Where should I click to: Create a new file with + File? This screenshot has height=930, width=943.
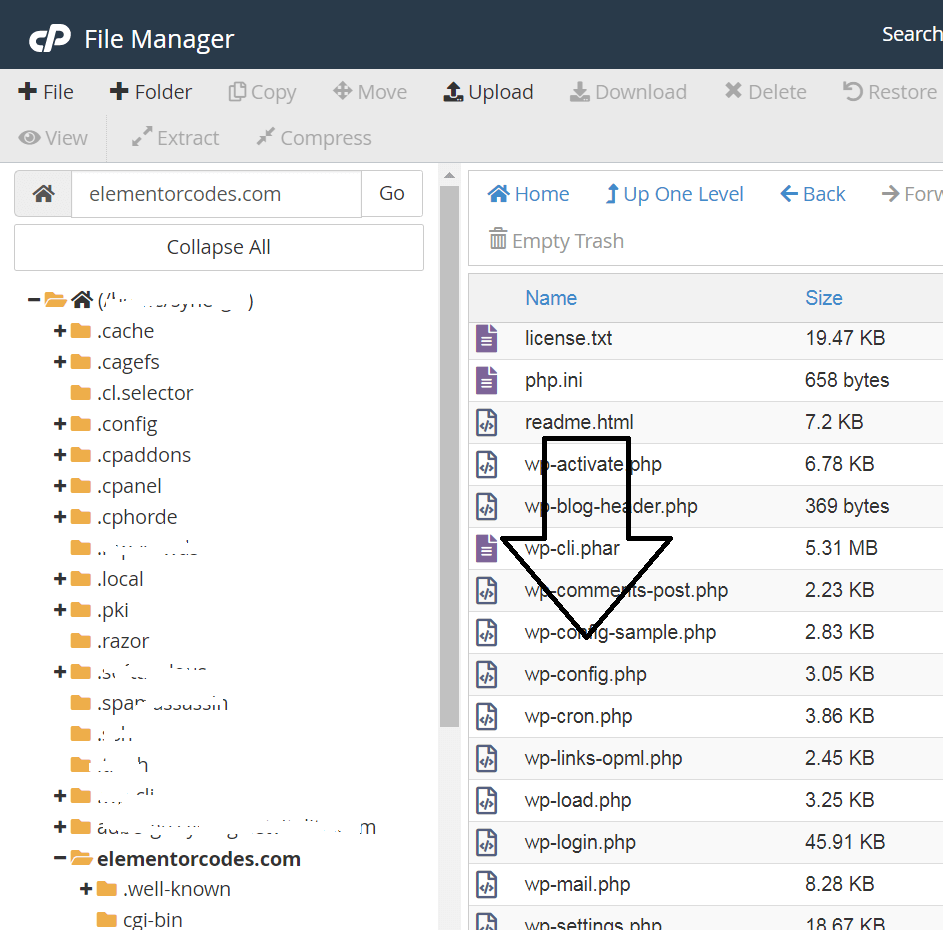[46, 92]
